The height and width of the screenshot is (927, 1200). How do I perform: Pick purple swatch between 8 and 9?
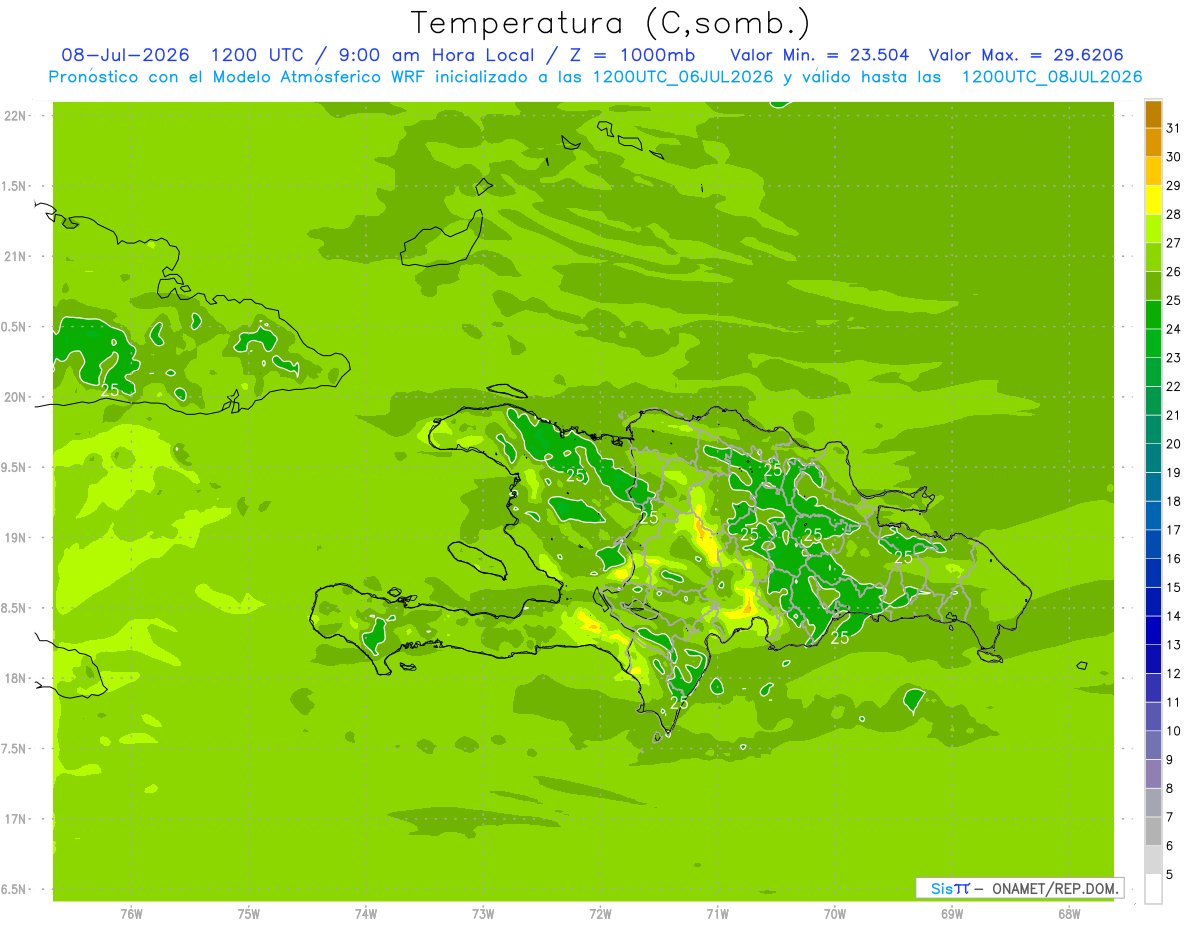(1153, 774)
